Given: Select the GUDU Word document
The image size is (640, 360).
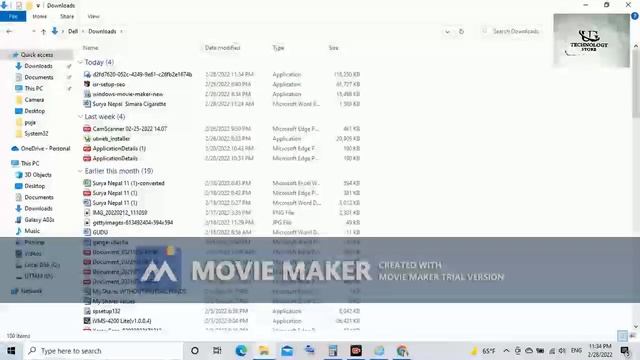Looking at the screenshot, I should click(100, 232).
